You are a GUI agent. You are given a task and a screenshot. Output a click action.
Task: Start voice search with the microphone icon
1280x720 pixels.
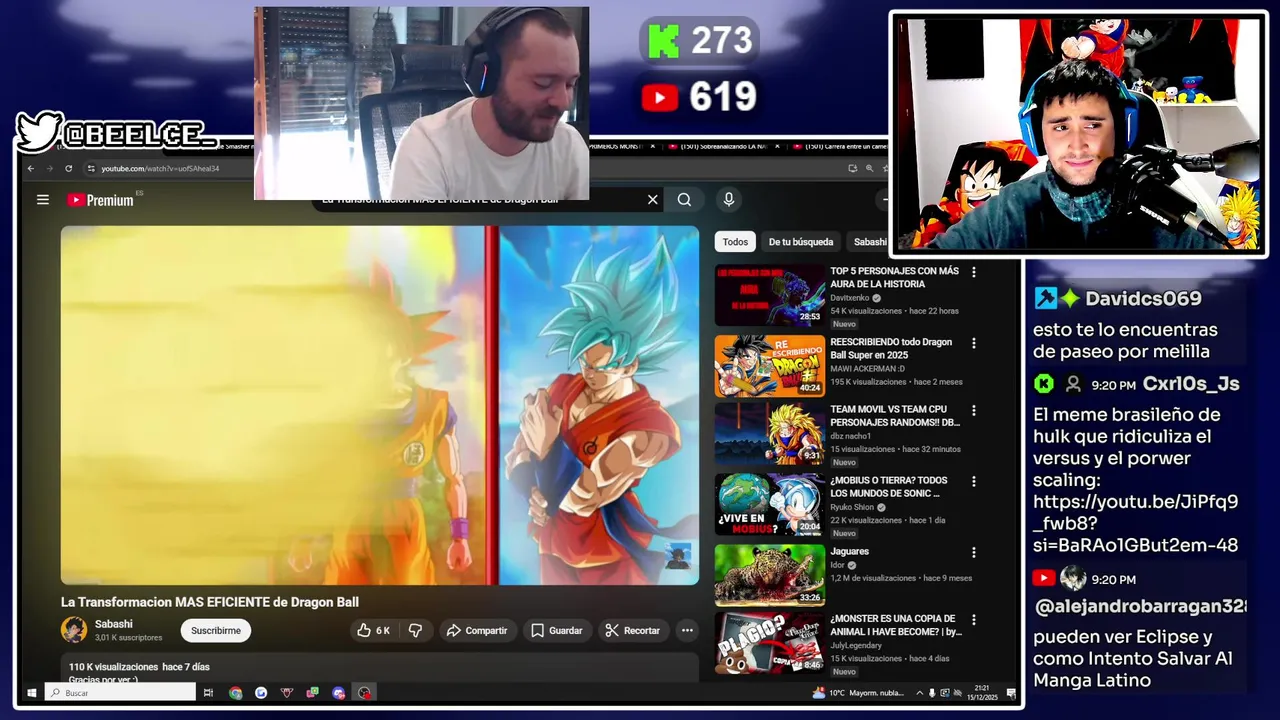[x=729, y=200]
